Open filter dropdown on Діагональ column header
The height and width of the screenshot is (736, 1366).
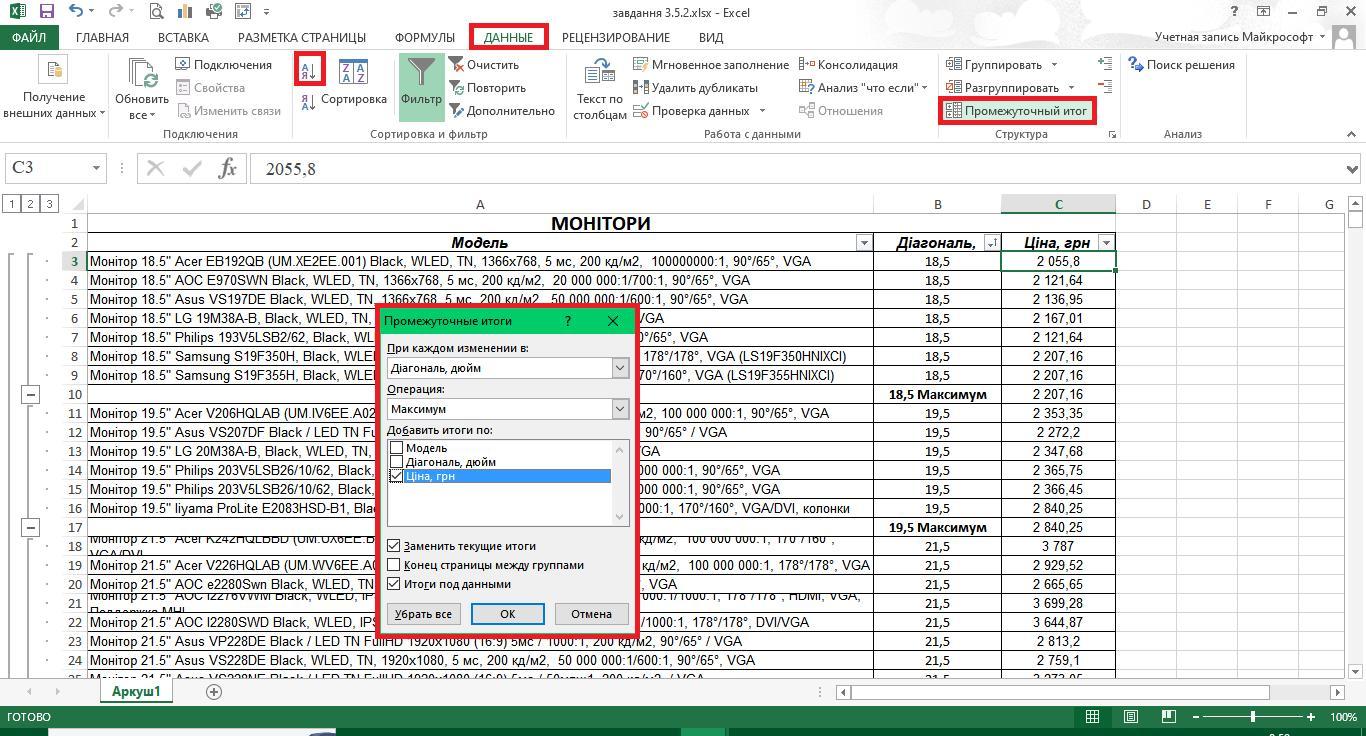992,243
